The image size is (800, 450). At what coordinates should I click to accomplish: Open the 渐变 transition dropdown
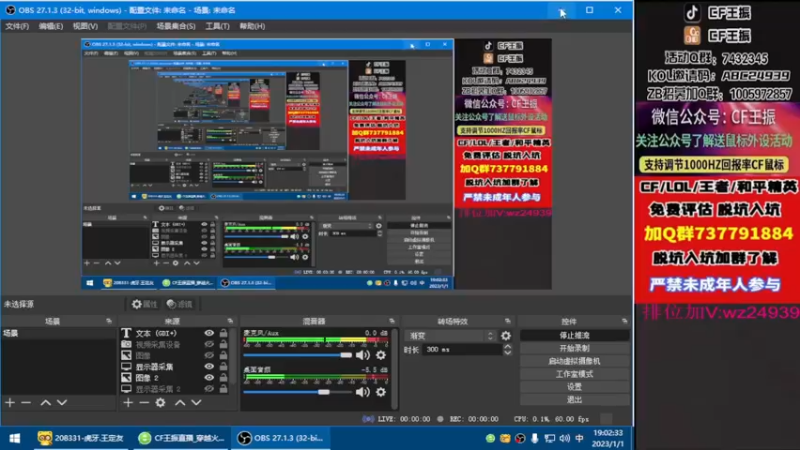451,336
